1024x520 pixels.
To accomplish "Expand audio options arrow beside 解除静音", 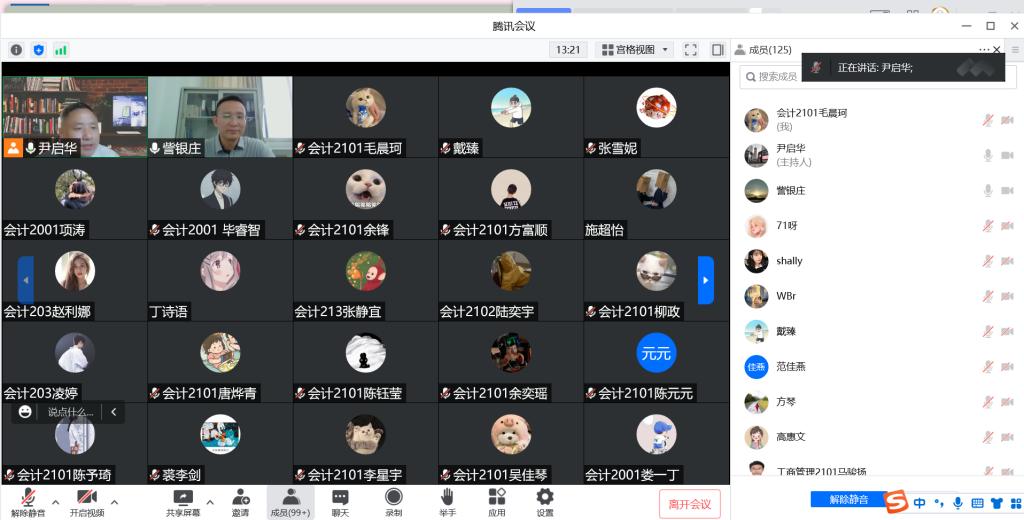I will (x=55, y=501).
